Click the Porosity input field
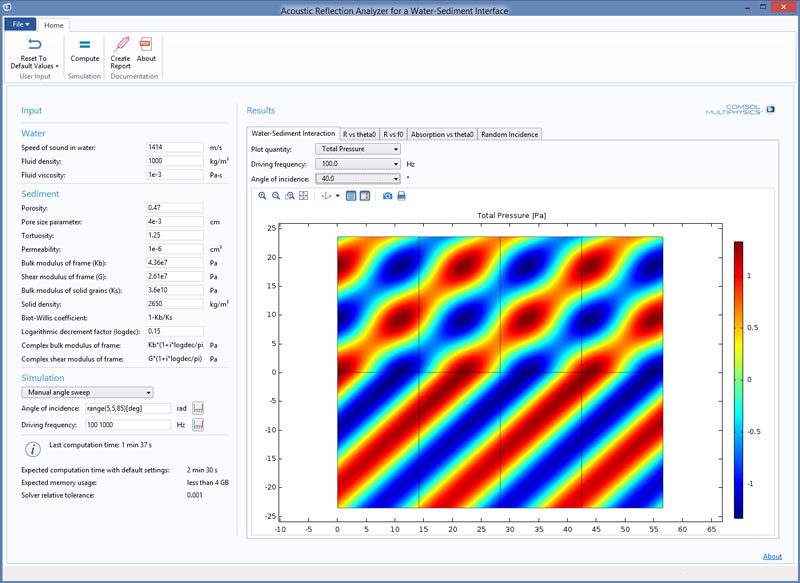800x583 pixels. (x=175, y=208)
